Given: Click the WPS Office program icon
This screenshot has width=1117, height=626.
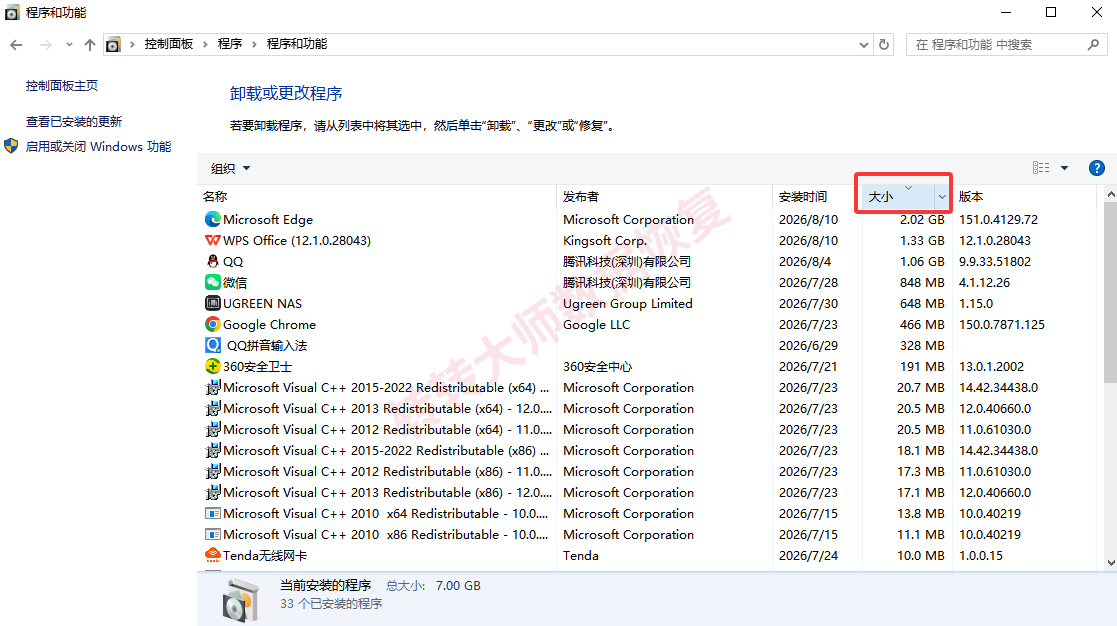Looking at the screenshot, I should [212, 241].
